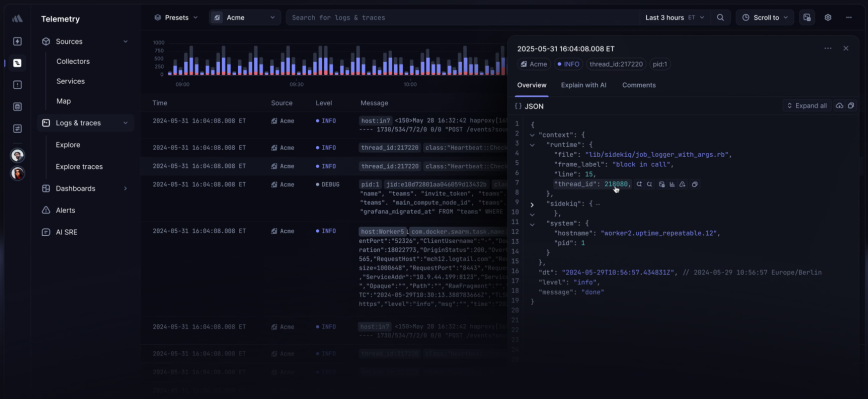Collapse the "system" JSON node
This screenshot has width=868, height=399.
[532, 224]
